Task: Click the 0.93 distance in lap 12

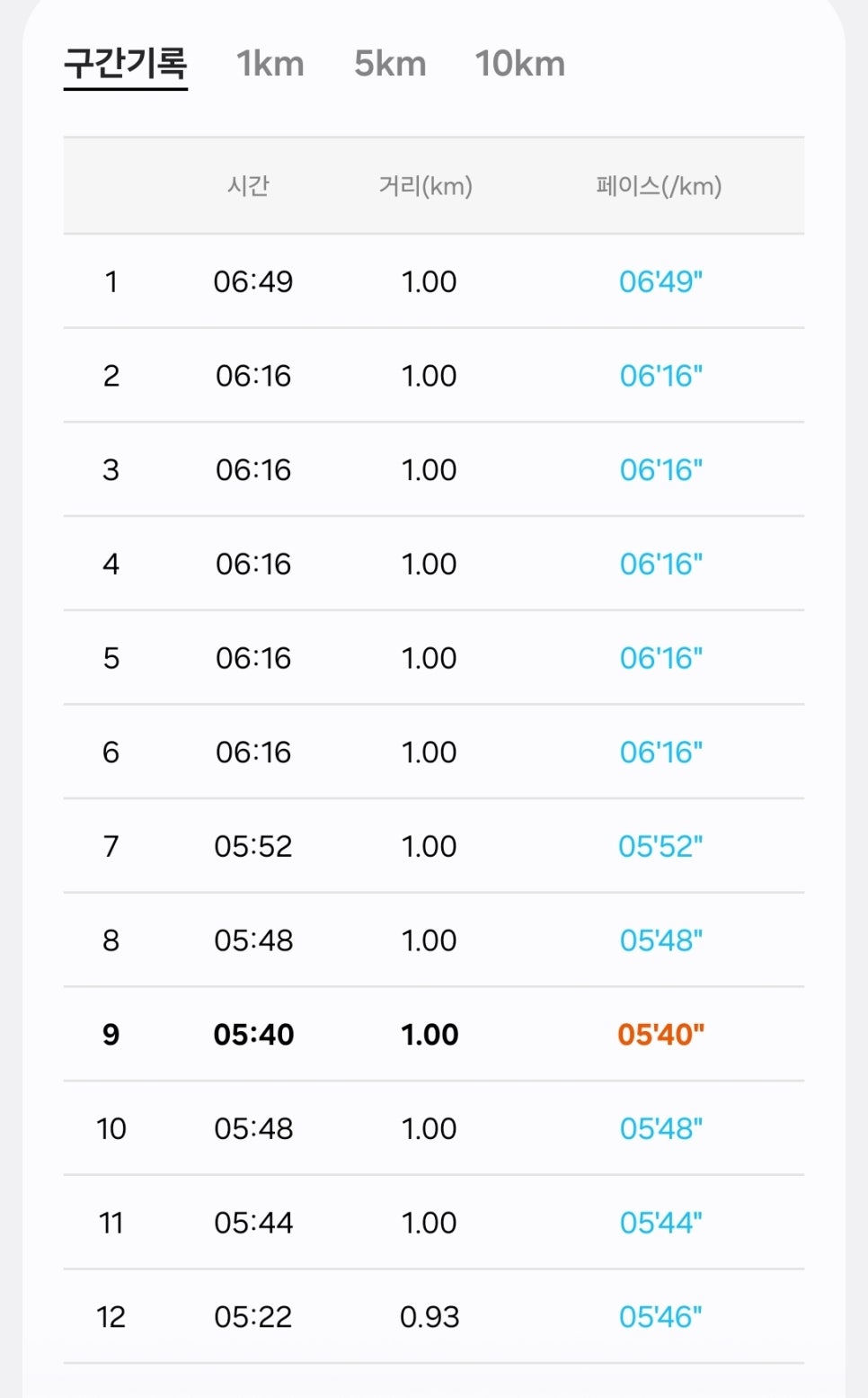Action: click(430, 1317)
